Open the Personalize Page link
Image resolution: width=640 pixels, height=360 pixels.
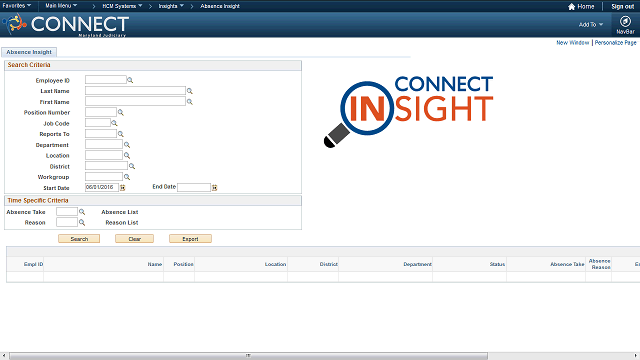click(x=616, y=42)
